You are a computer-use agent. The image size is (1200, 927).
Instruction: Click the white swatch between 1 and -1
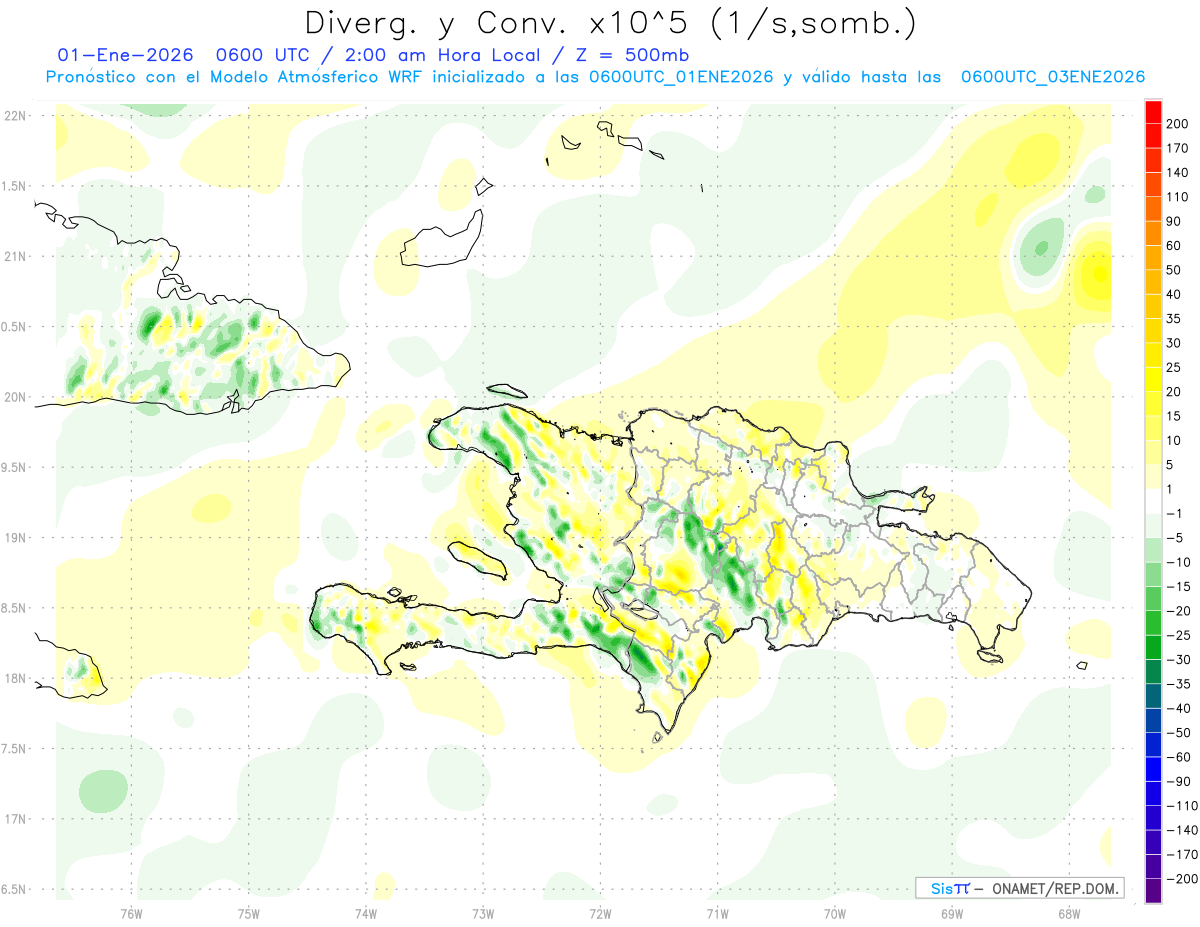coord(1153,502)
